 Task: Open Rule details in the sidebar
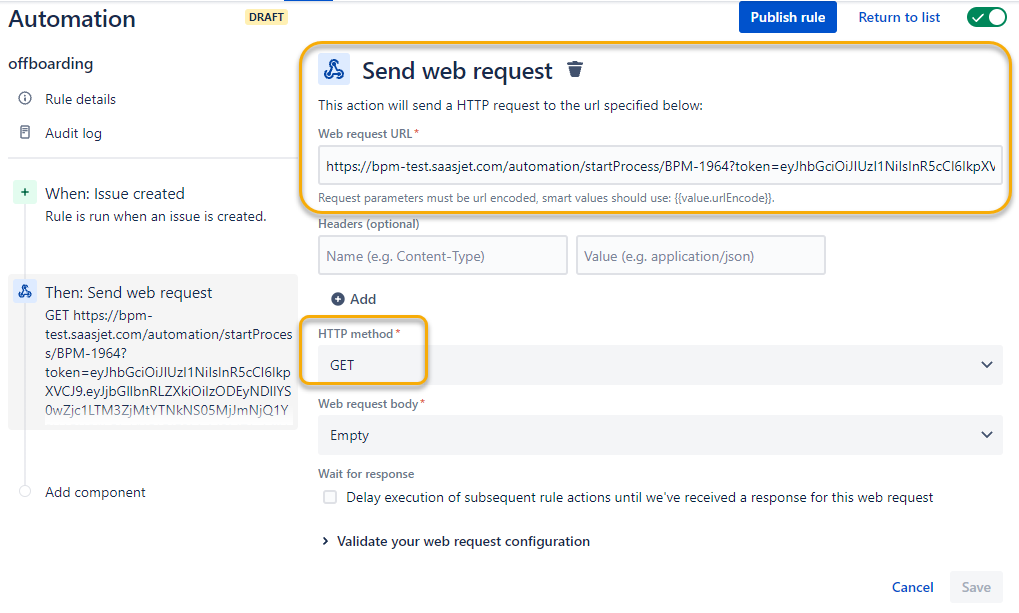pyautogui.click(x=81, y=99)
